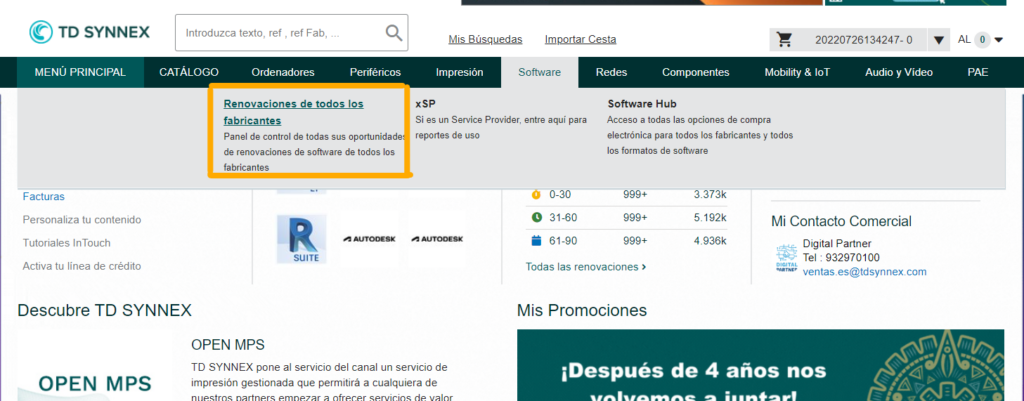Click the 0-30 days warning icon
The image size is (1024, 401).
tap(536, 194)
